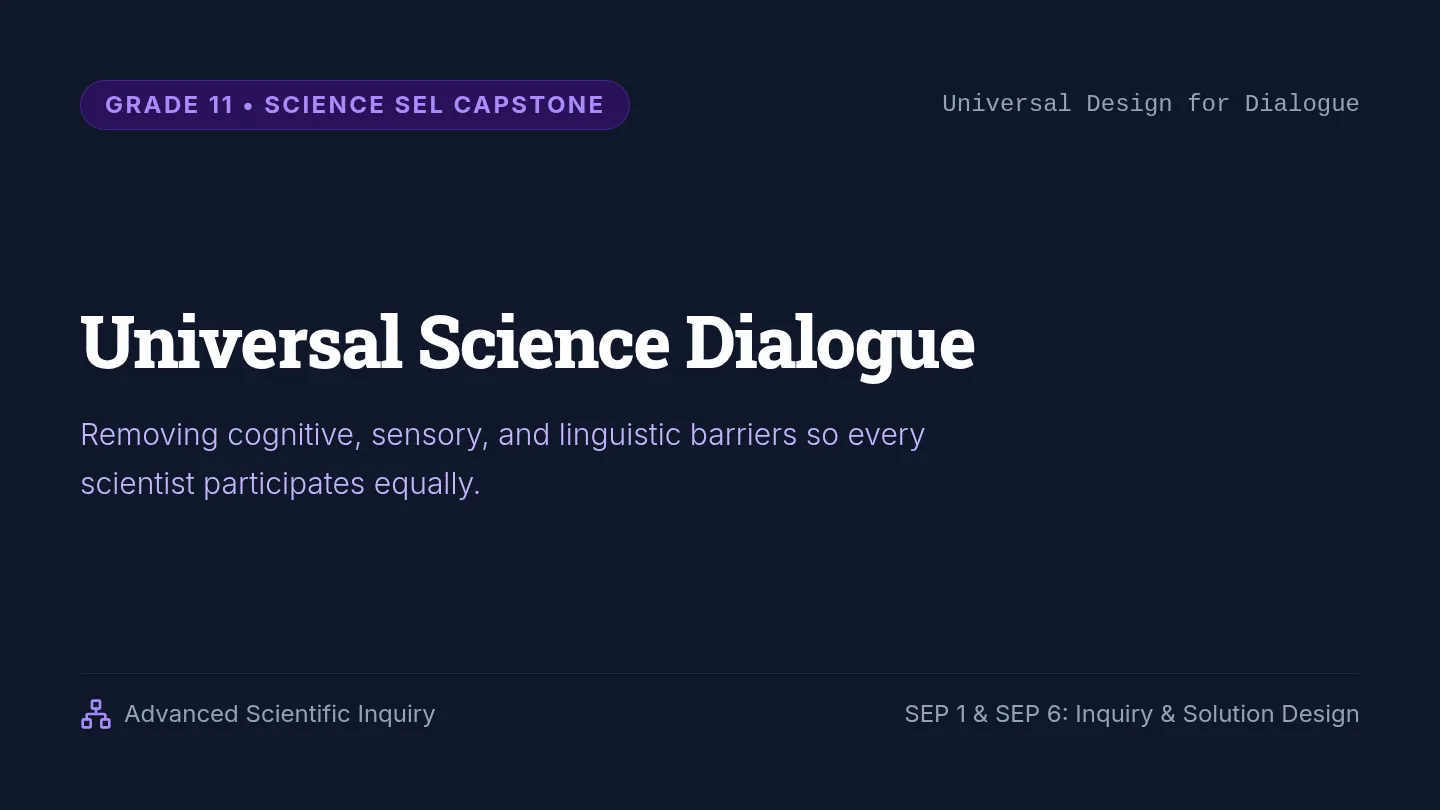
Task: Click the bullet dot separator in badge
Action: 249,105
